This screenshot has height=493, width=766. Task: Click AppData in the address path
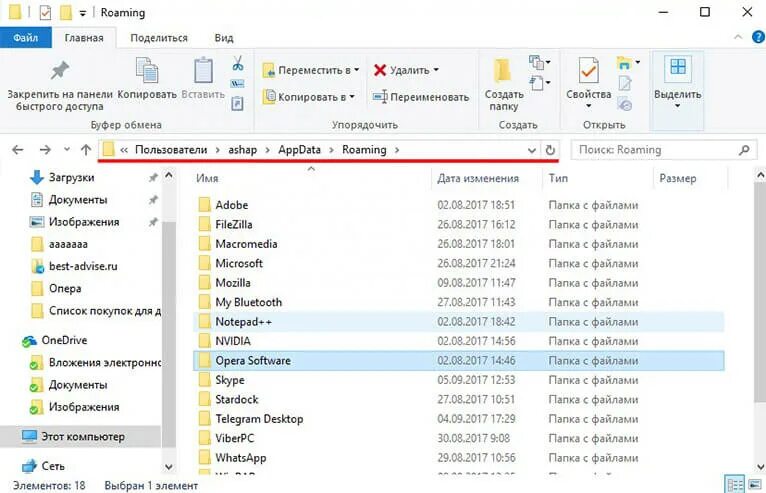(299, 150)
